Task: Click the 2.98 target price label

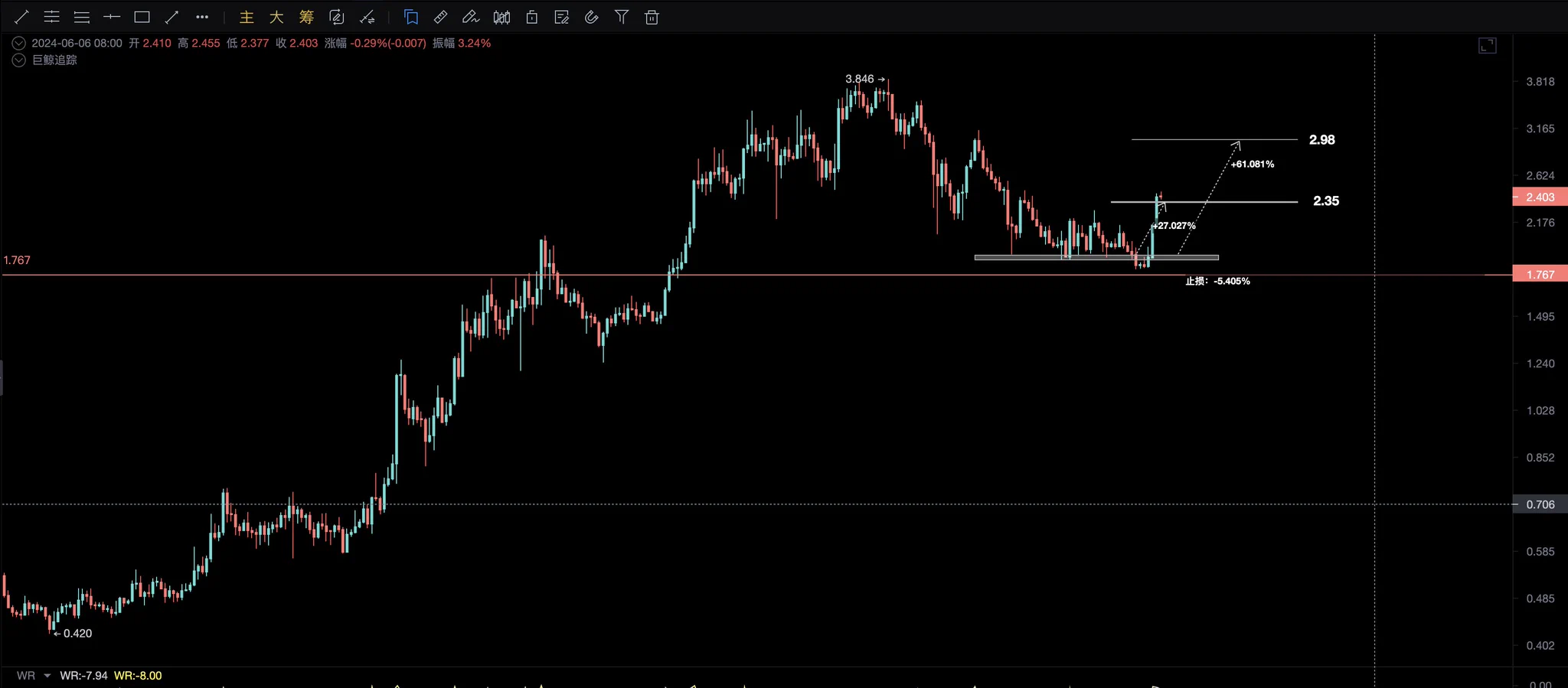Action: coord(1322,139)
